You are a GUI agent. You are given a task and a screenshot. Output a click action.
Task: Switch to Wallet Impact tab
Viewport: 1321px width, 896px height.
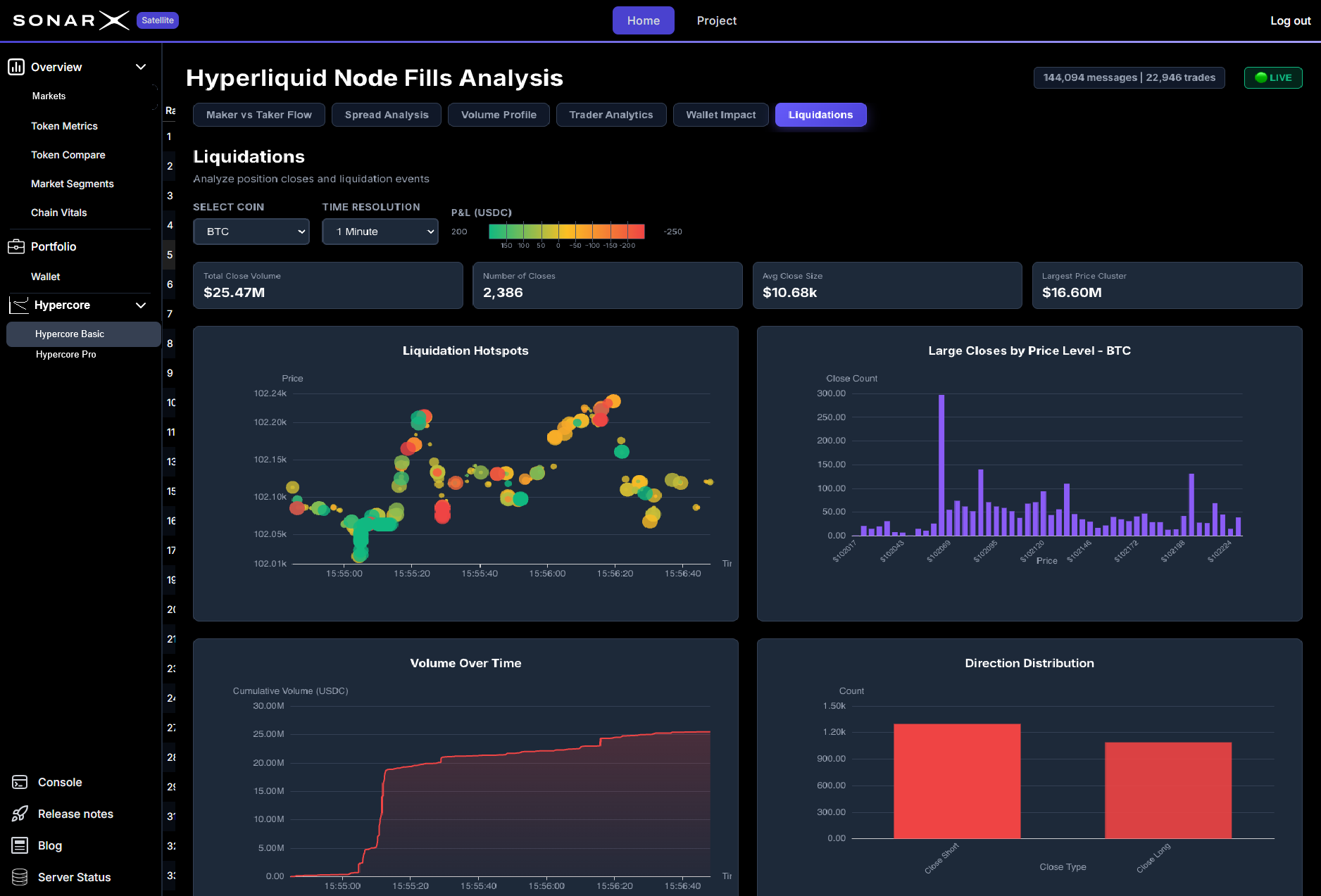coord(721,115)
